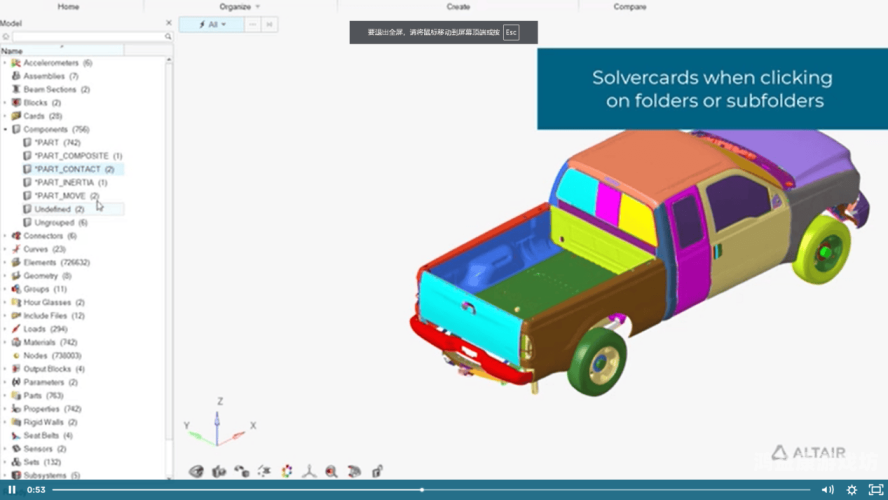The width and height of the screenshot is (888, 500).
Task: Click the axis triad display icon
Action: 309,471
